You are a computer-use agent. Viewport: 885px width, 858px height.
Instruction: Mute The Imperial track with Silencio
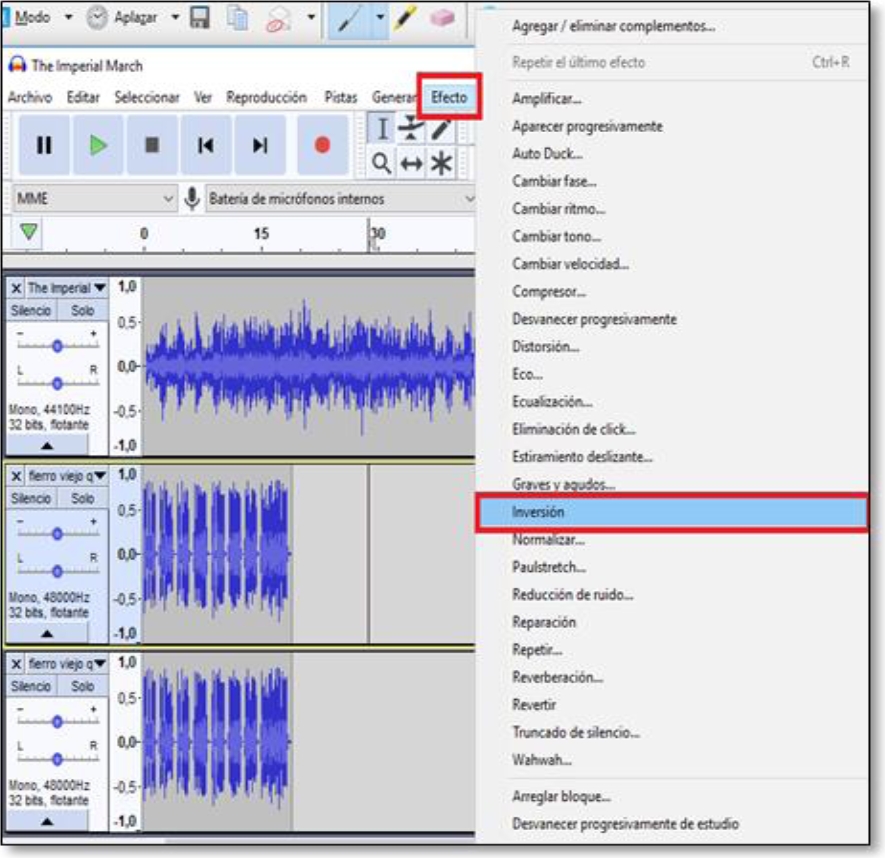point(31,311)
